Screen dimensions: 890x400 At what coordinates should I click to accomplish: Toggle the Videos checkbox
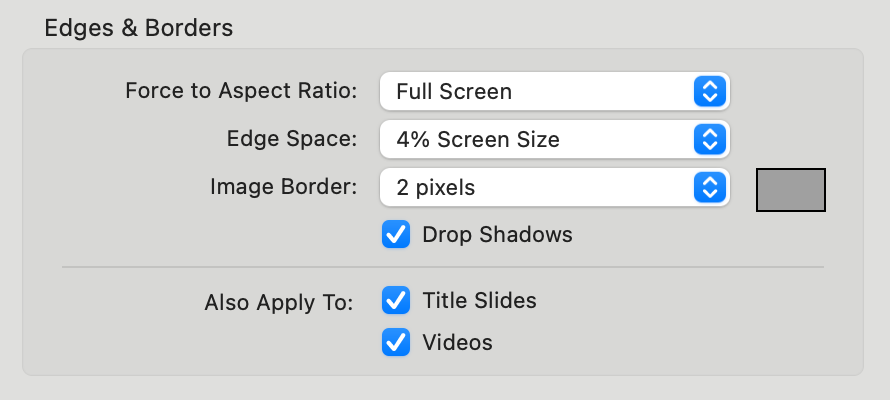[396, 342]
